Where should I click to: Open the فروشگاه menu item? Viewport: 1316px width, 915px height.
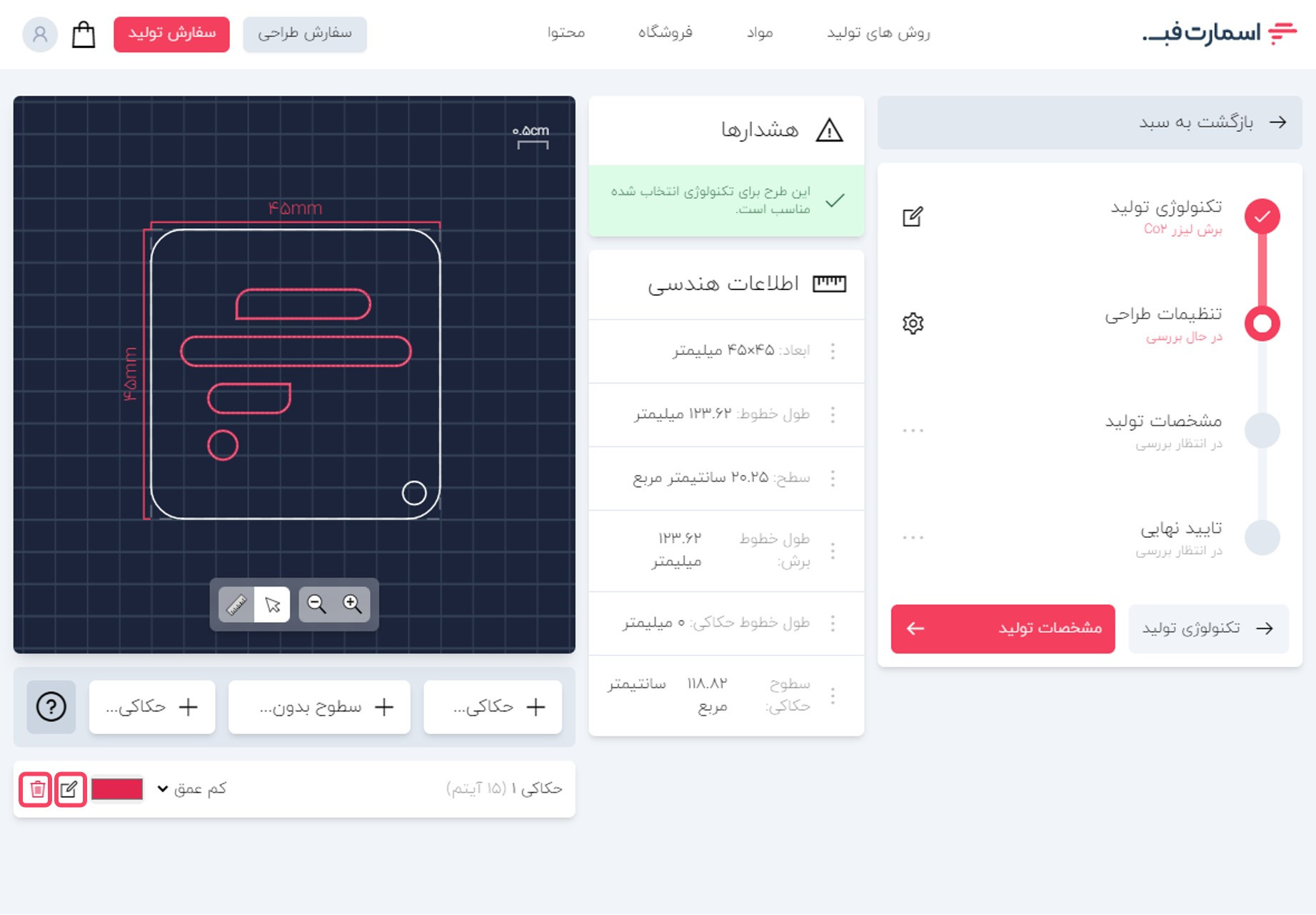click(x=665, y=33)
